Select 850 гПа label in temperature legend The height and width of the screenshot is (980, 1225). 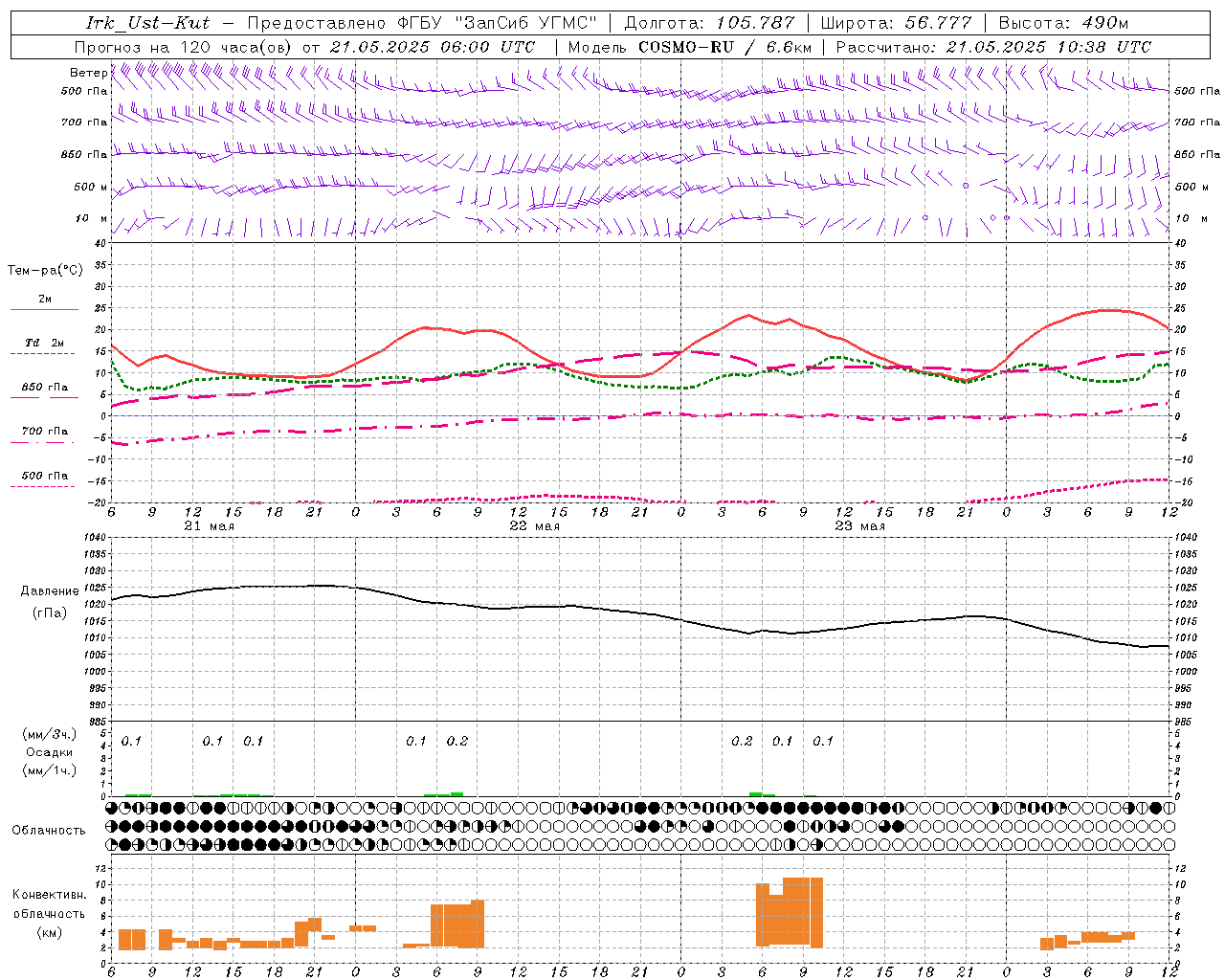[x=45, y=388]
